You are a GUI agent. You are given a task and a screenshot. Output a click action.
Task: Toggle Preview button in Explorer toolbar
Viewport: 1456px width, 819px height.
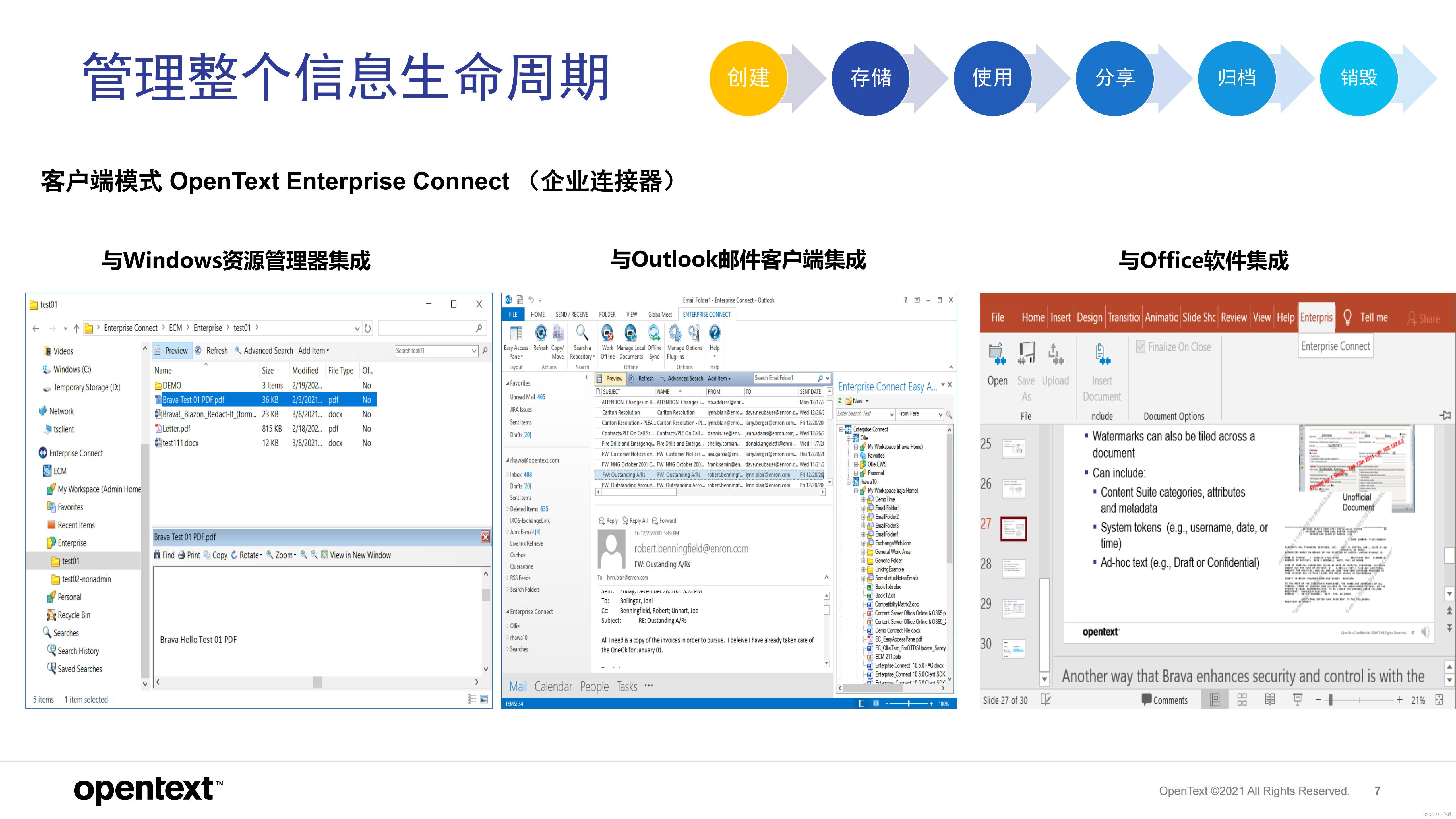tap(171, 350)
